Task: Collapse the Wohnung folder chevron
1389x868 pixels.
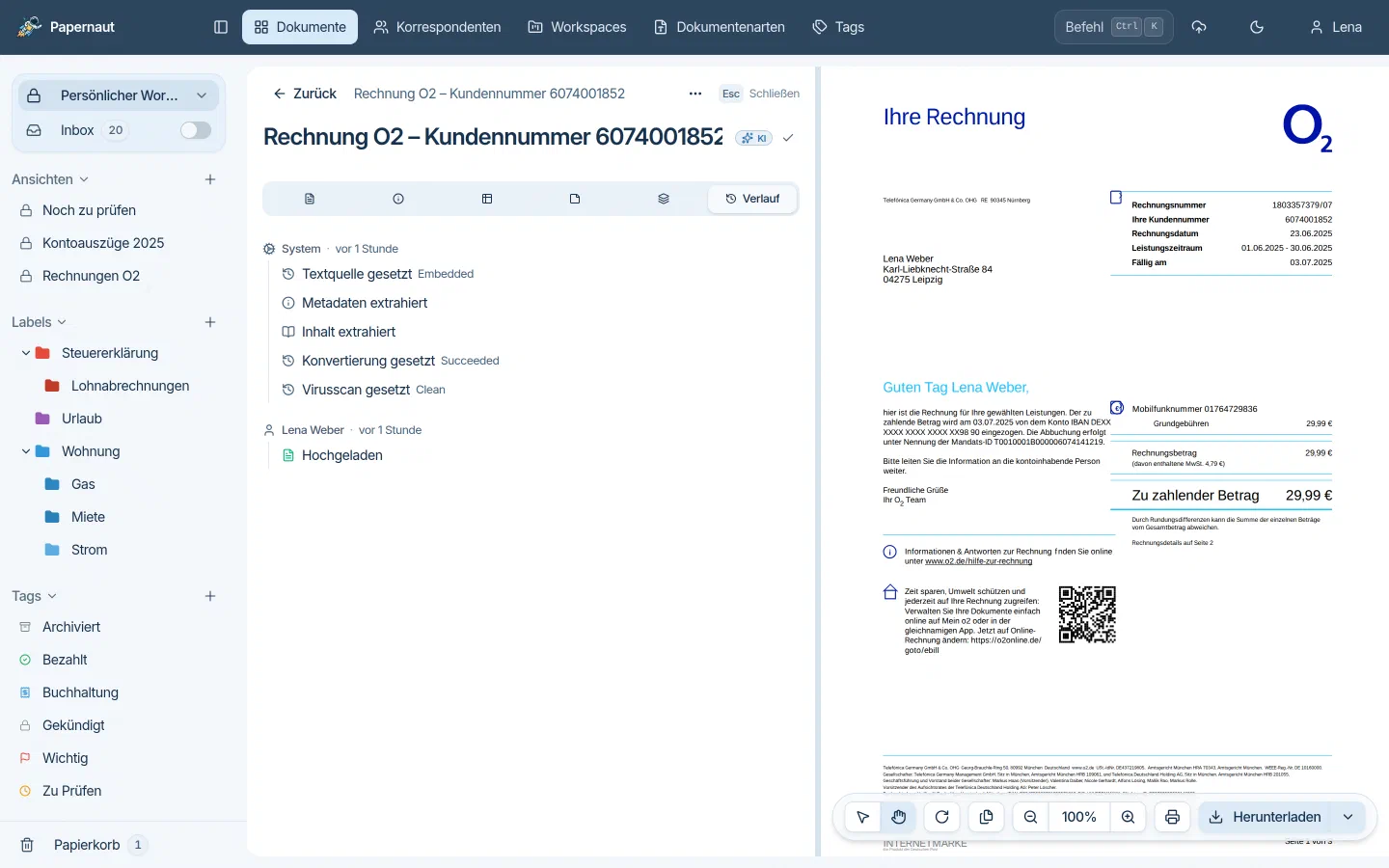Action: [26, 451]
